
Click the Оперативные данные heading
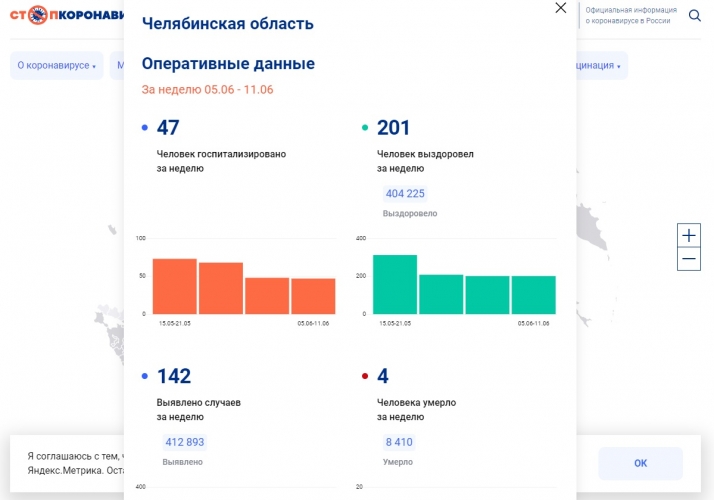click(228, 64)
